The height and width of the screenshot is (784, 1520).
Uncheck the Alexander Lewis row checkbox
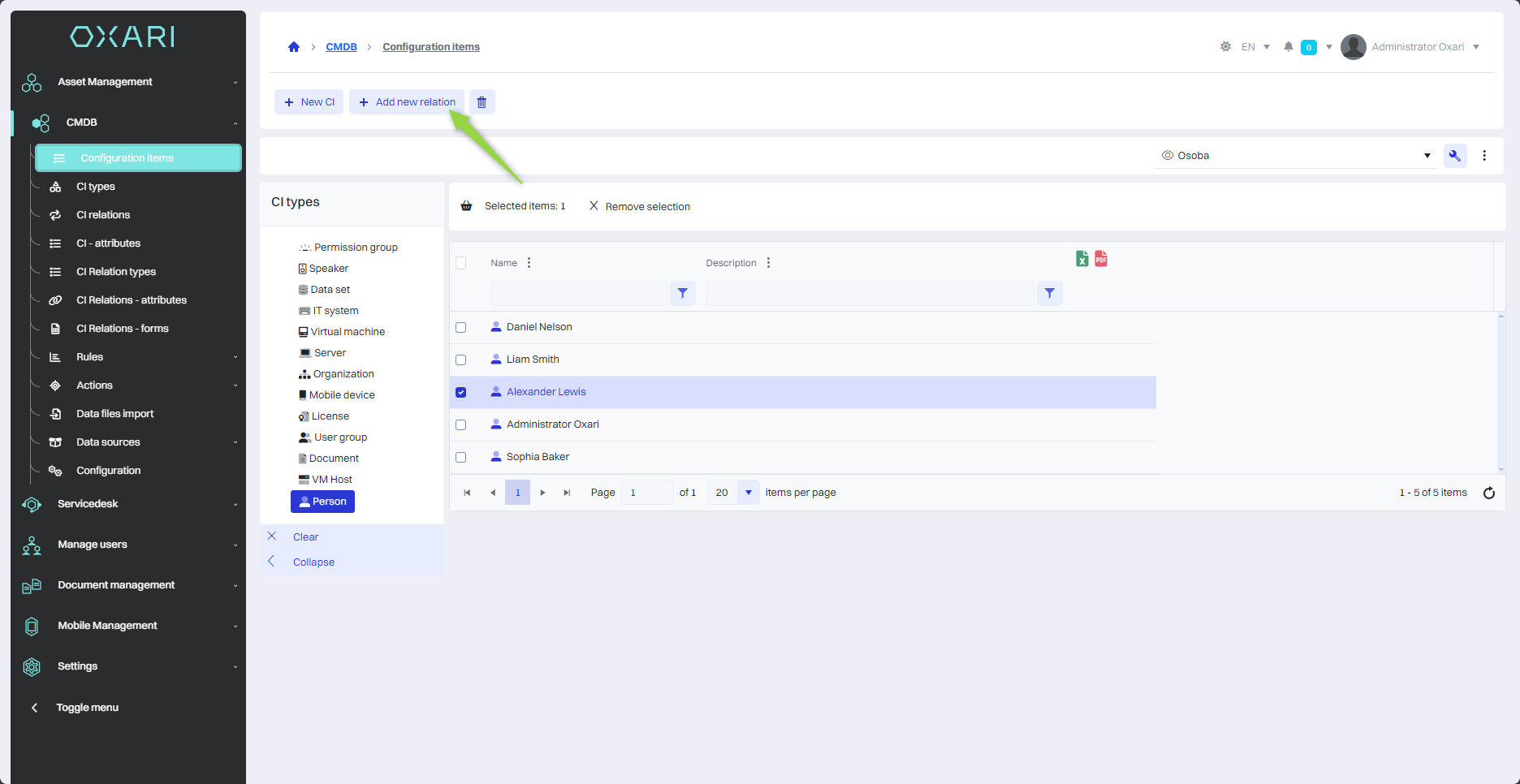pyautogui.click(x=461, y=393)
